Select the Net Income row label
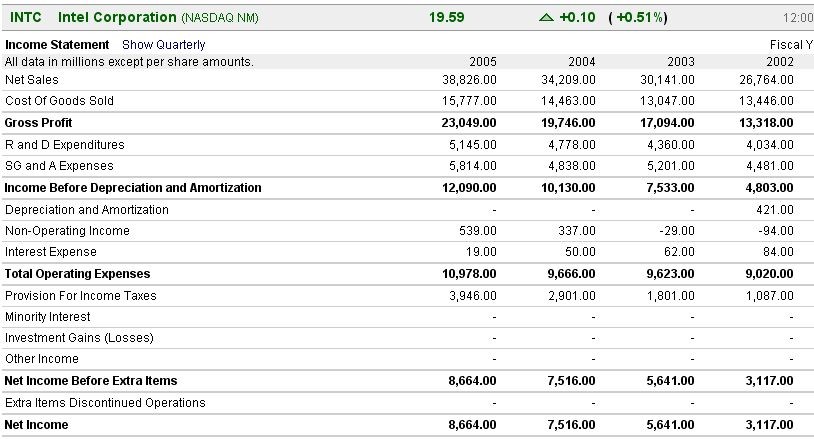The width and height of the screenshot is (814, 439). (36, 425)
